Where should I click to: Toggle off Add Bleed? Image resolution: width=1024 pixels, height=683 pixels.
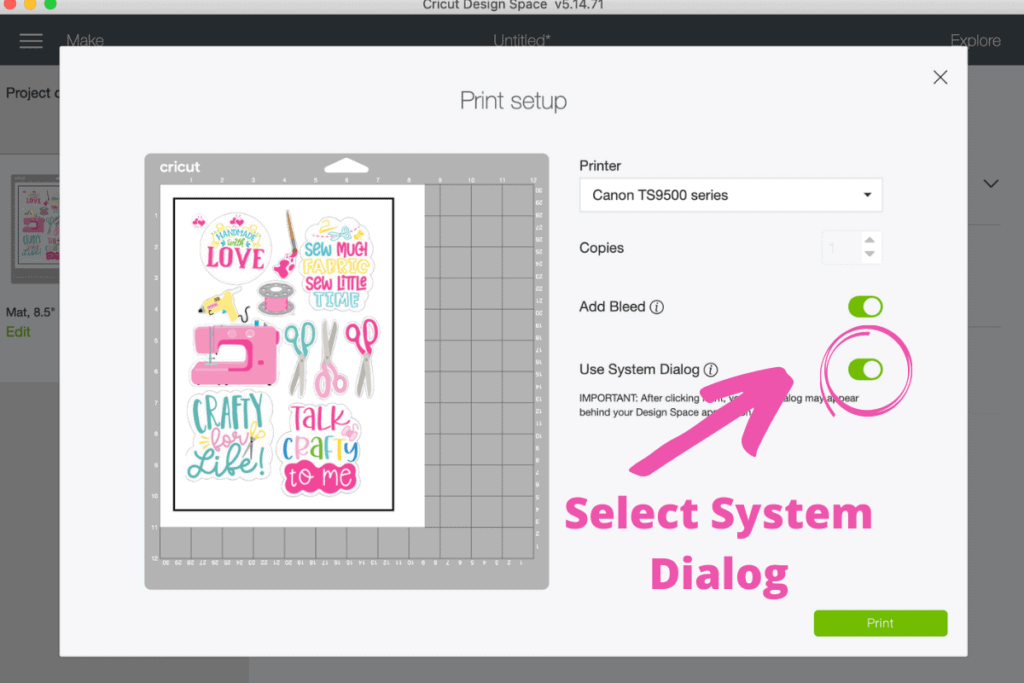(865, 306)
